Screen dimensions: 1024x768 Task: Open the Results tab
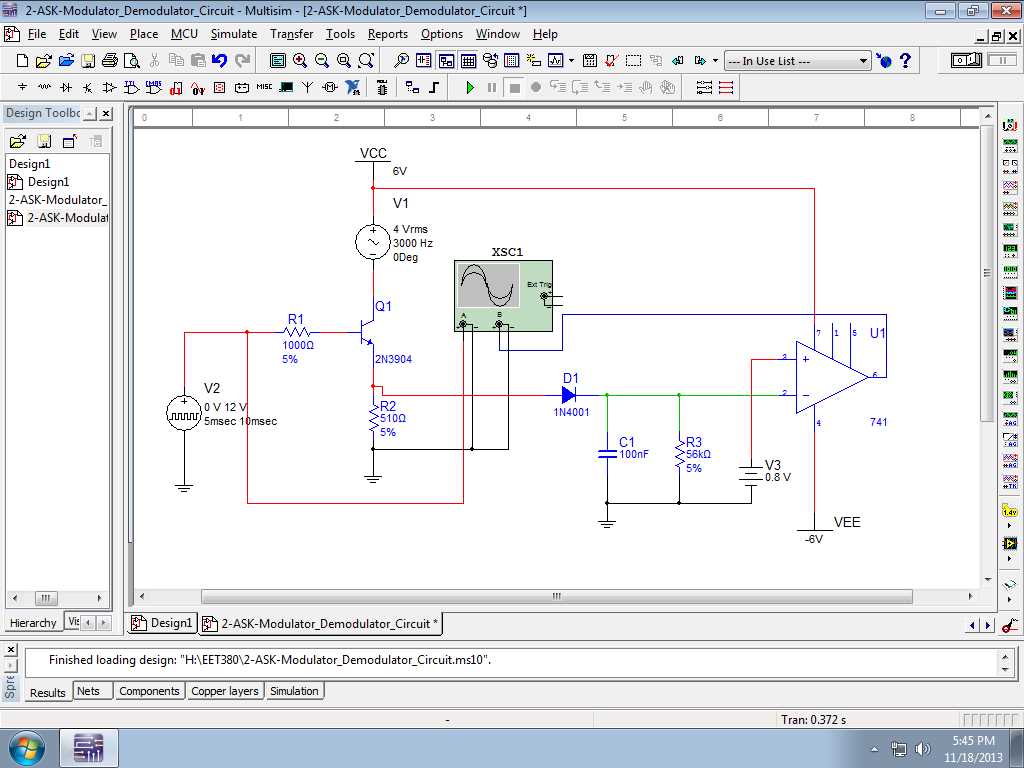(48, 692)
